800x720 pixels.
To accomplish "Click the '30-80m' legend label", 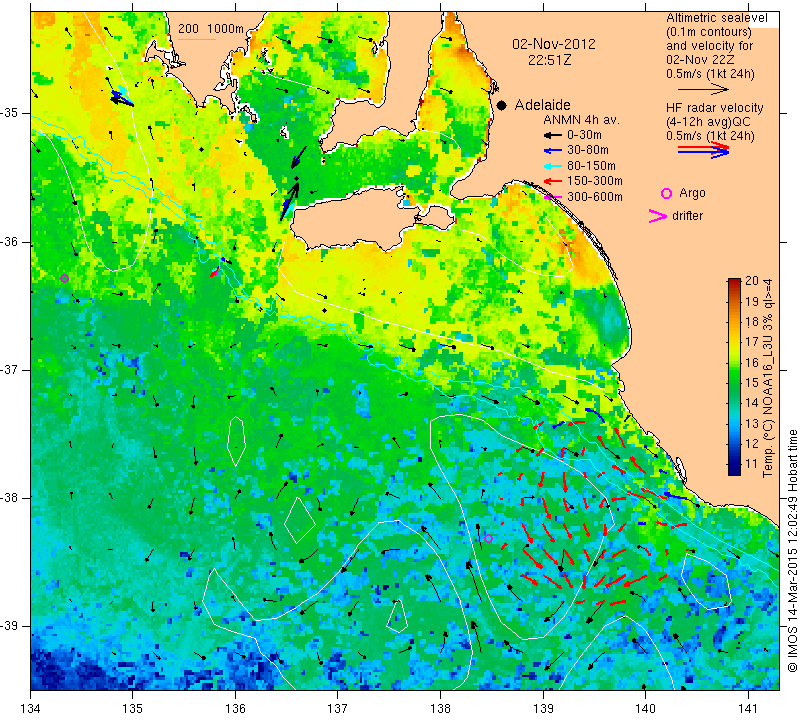I will point(588,150).
